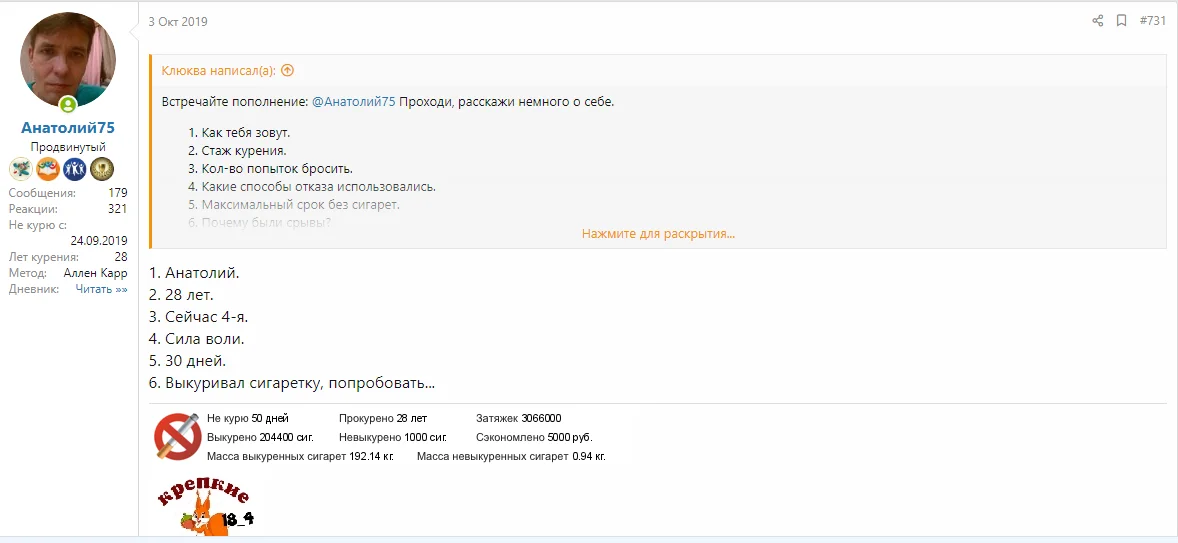Click the line 6. Выкуривал сигаретку, попробовать...

pos(292,383)
